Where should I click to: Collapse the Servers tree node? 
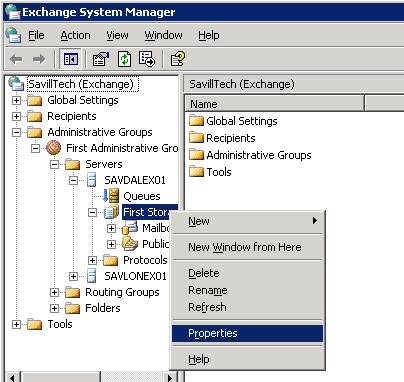tap(54, 164)
